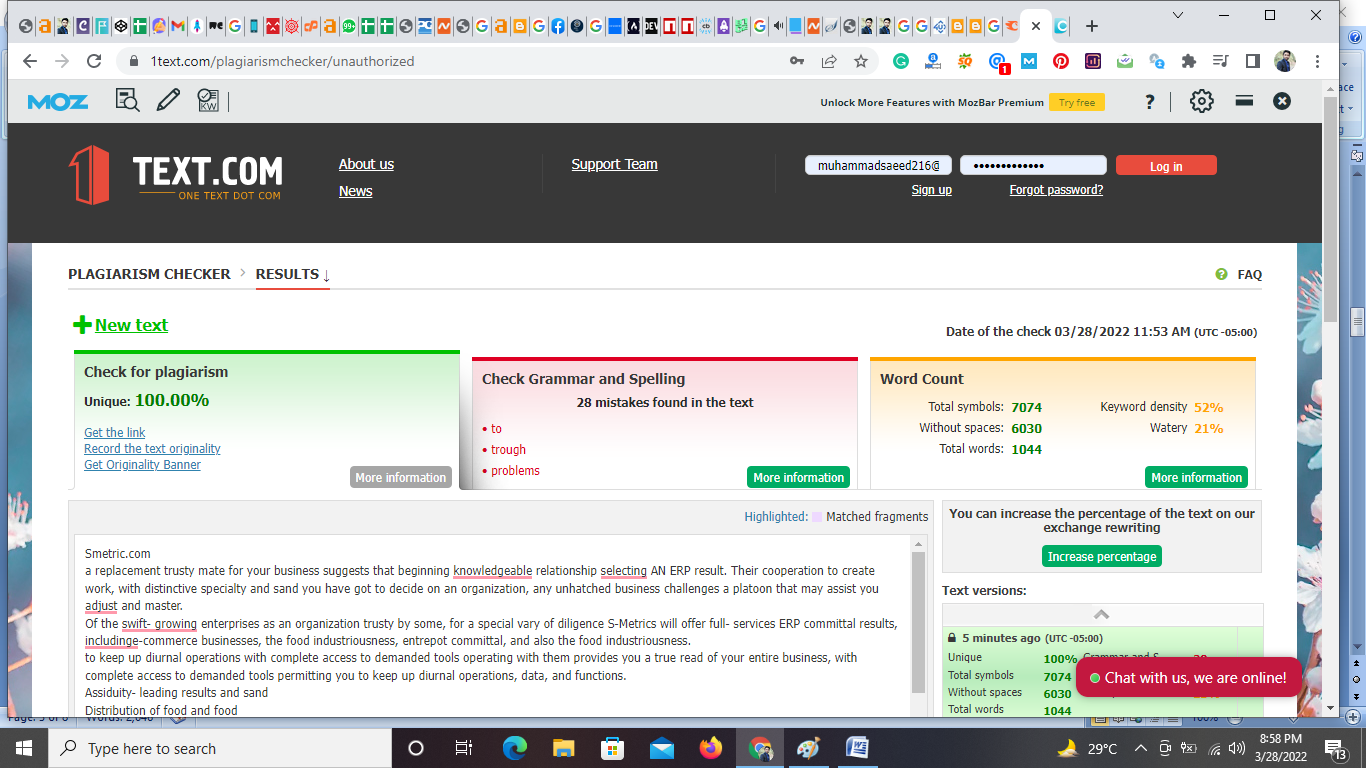Go back to previous page

click(30, 61)
